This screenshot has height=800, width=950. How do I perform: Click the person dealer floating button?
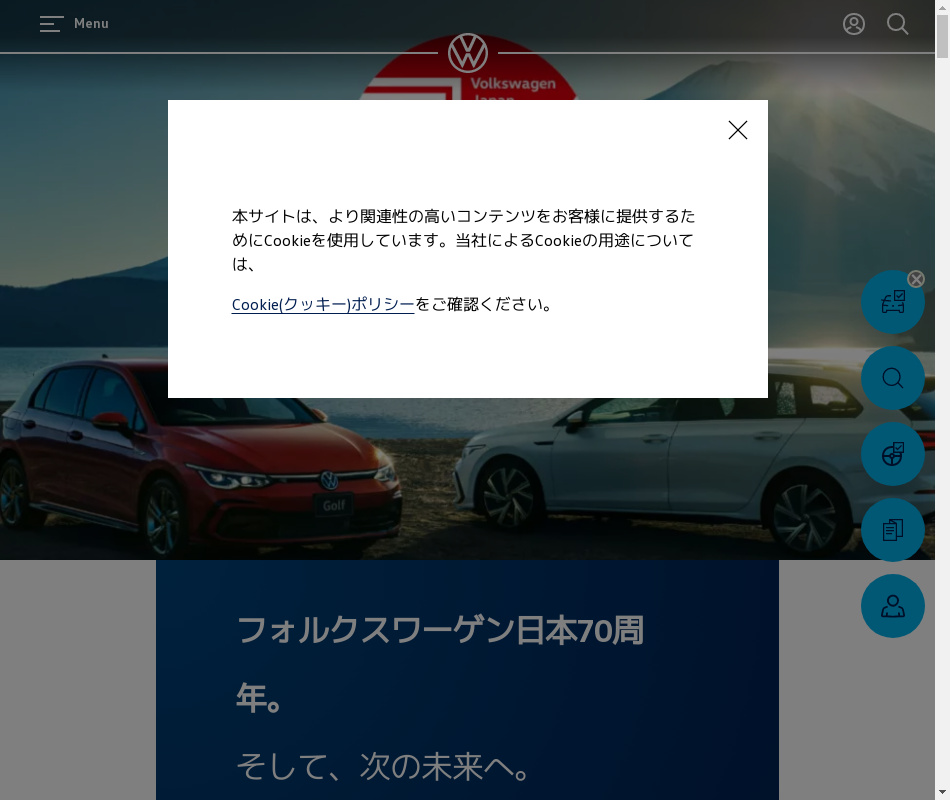892,606
